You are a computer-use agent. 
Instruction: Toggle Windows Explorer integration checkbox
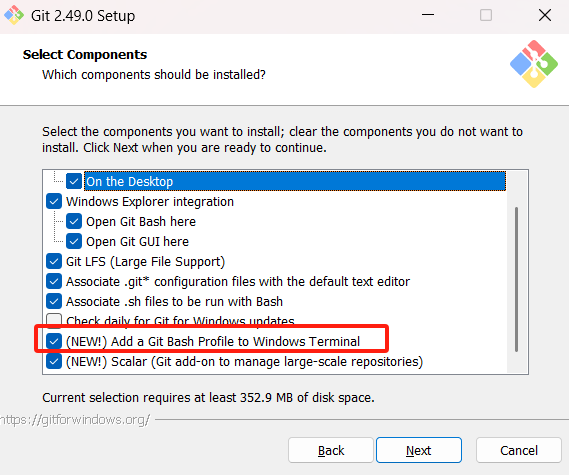(54, 201)
